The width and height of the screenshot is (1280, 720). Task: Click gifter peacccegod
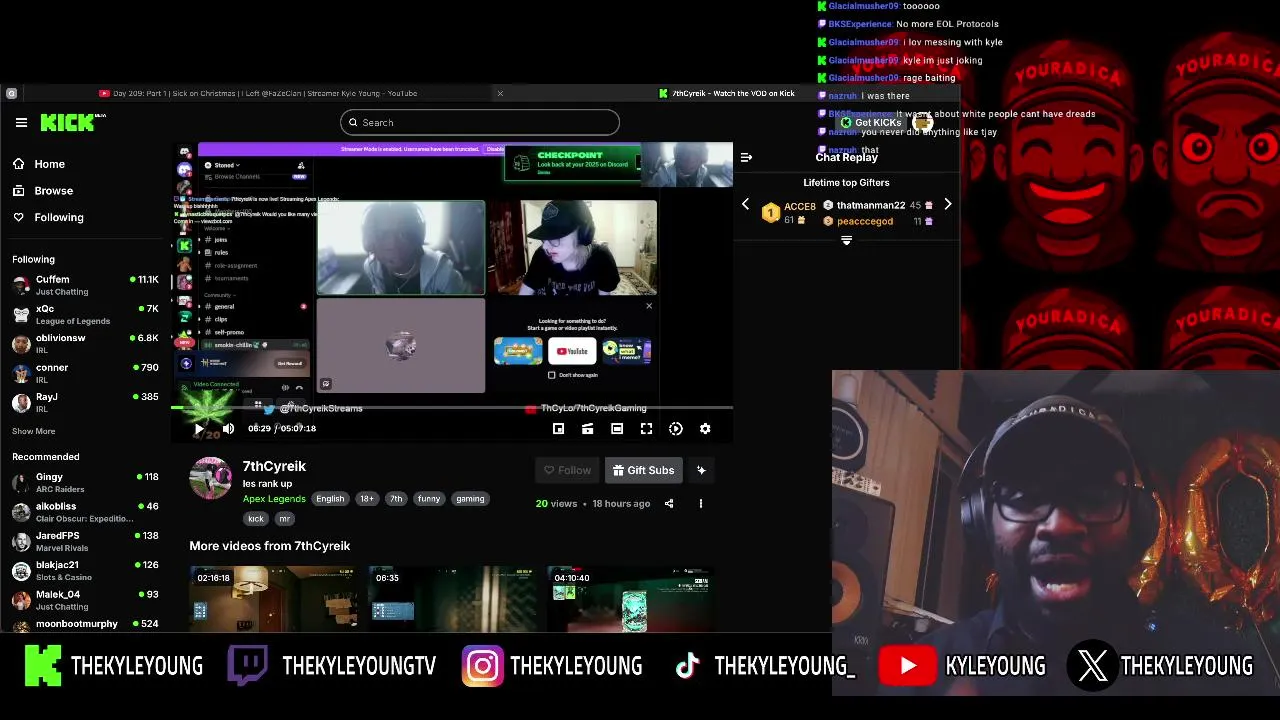[x=865, y=221]
